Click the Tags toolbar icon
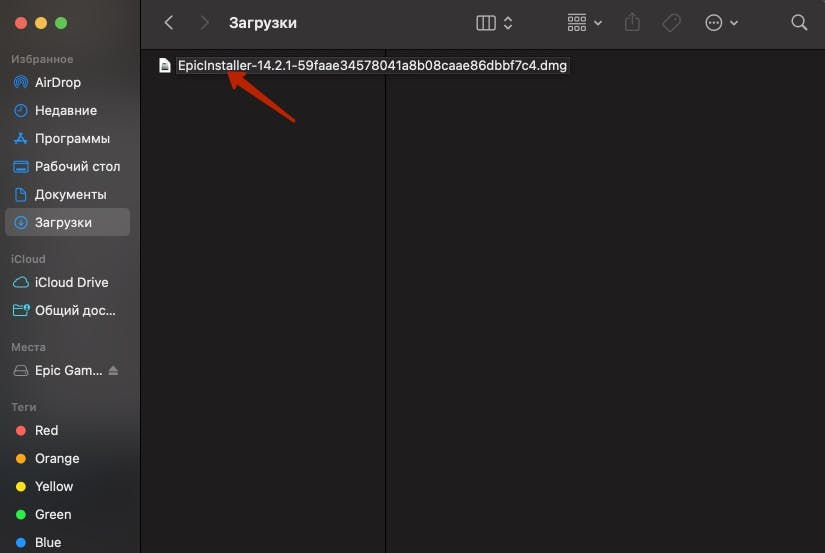825x553 pixels. 671,23
